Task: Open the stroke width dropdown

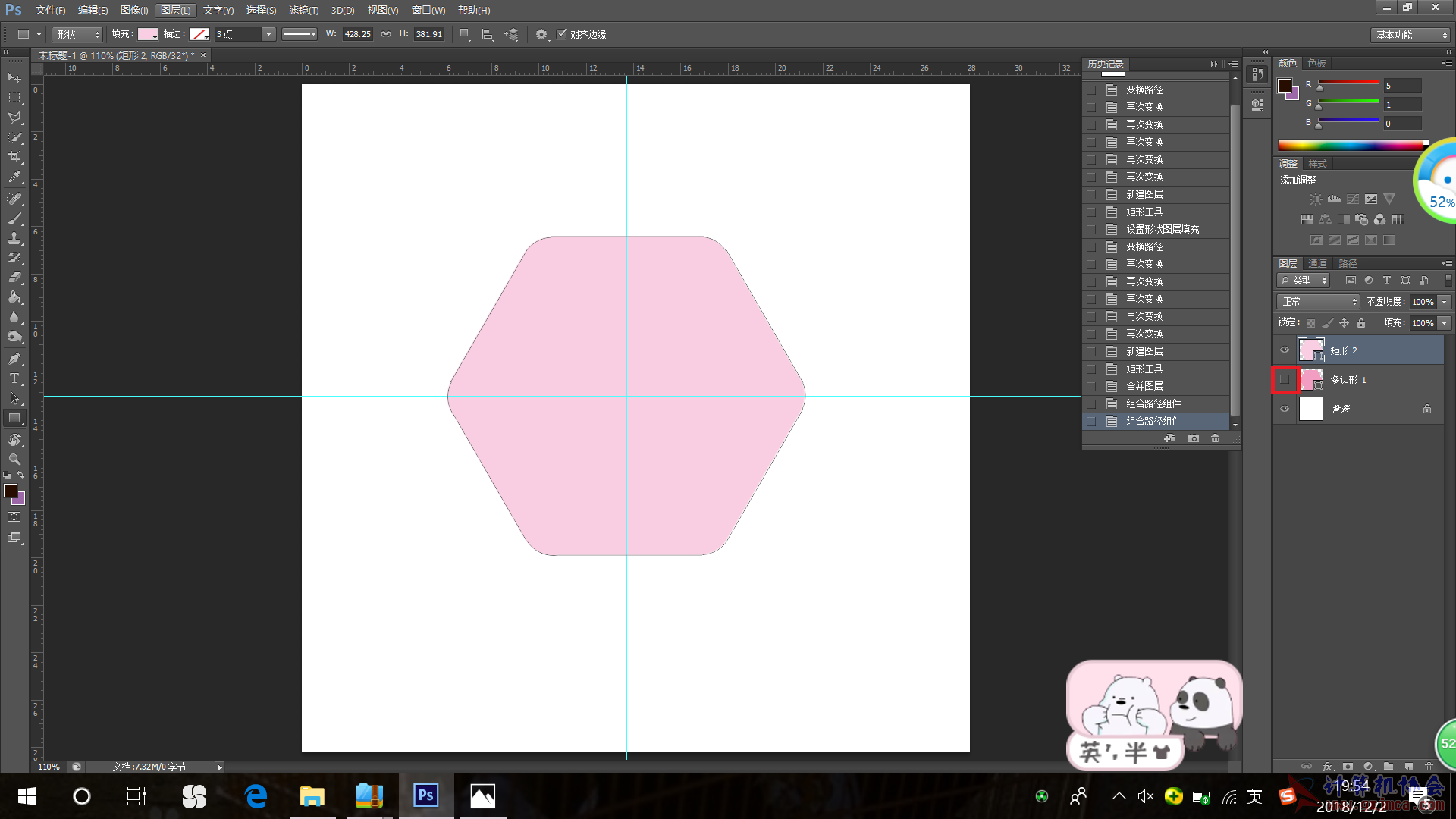Action: coord(268,34)
